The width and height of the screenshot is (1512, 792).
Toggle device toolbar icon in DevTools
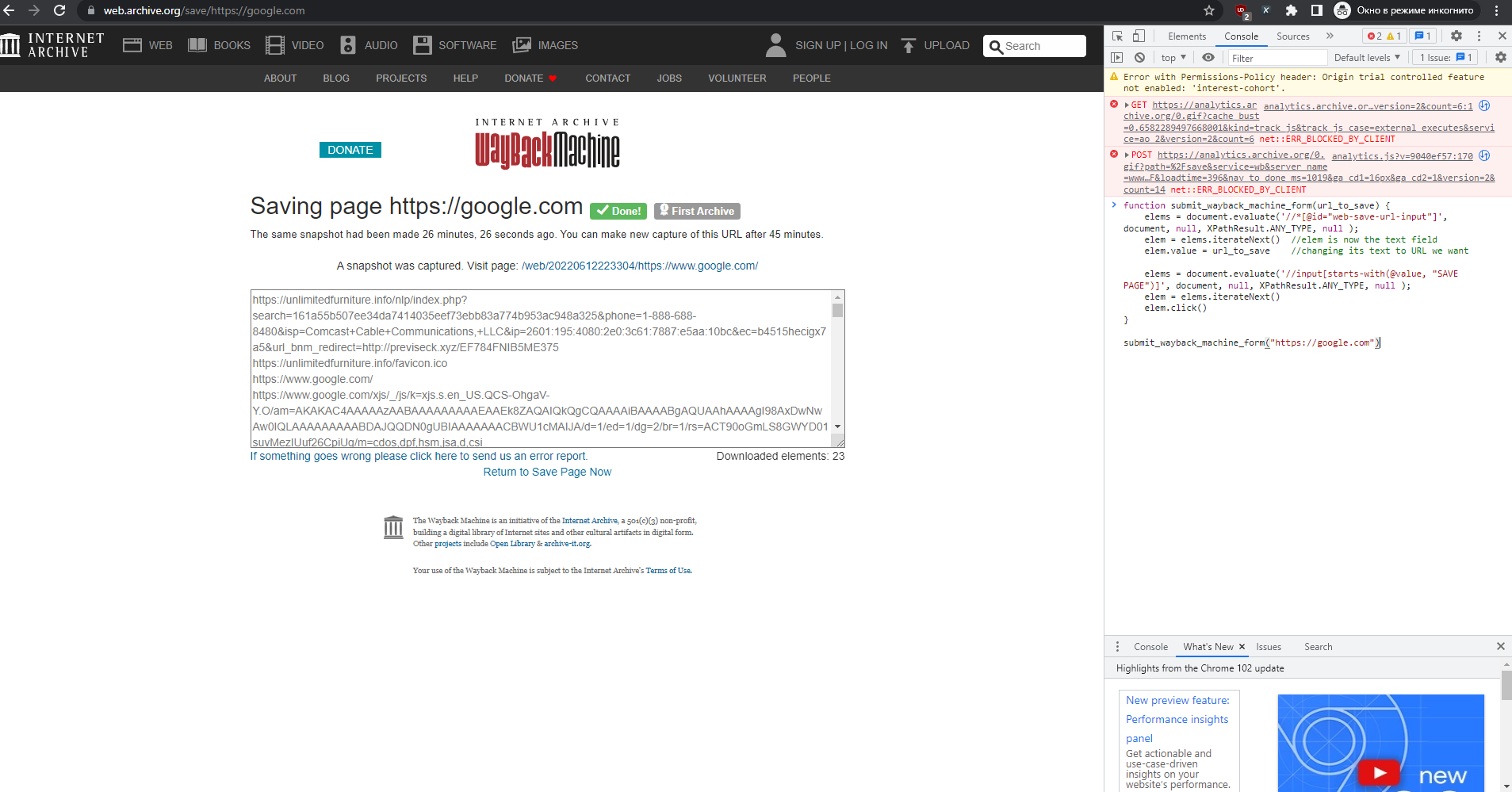click(1139, 36)
